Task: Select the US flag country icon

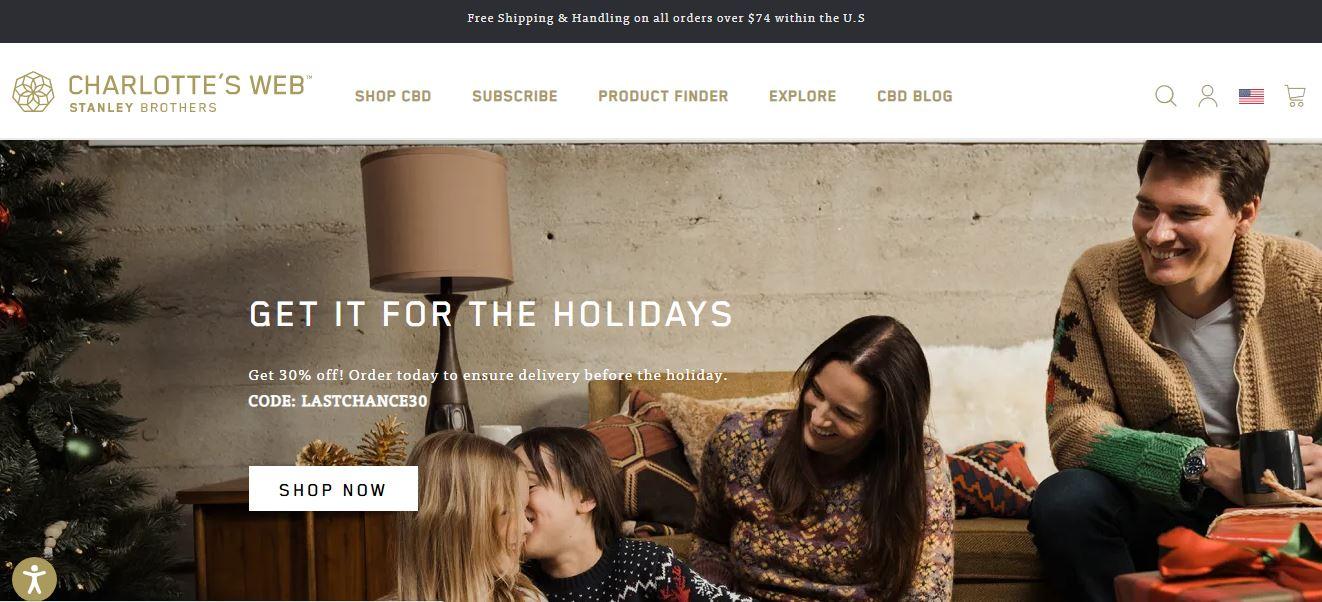Action: 1251,96
